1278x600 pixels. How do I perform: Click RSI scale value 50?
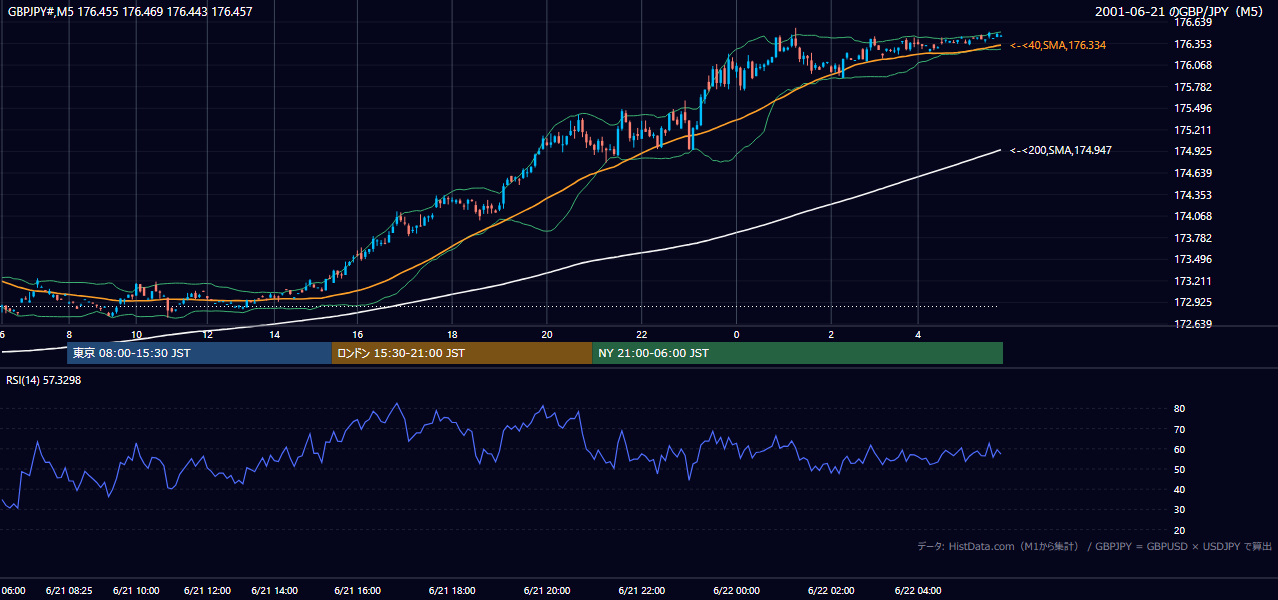coord(1179,469)
